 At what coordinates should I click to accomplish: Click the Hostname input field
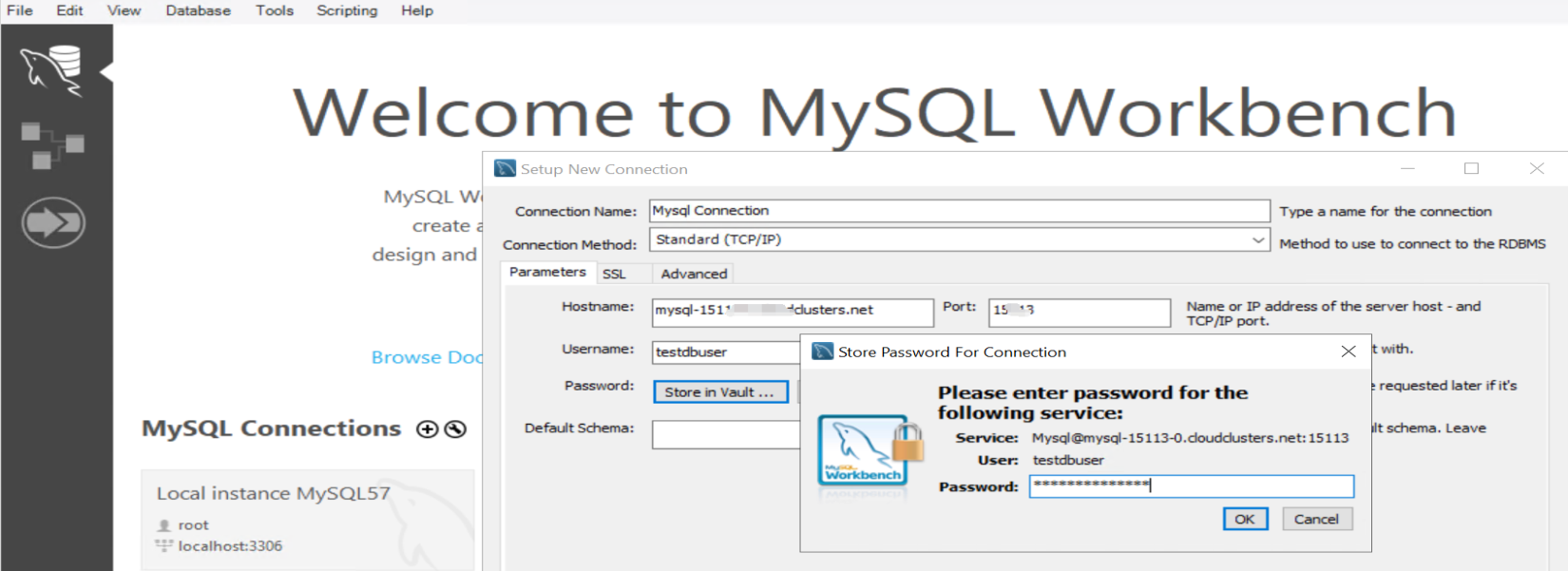click(x=793, y=312)
